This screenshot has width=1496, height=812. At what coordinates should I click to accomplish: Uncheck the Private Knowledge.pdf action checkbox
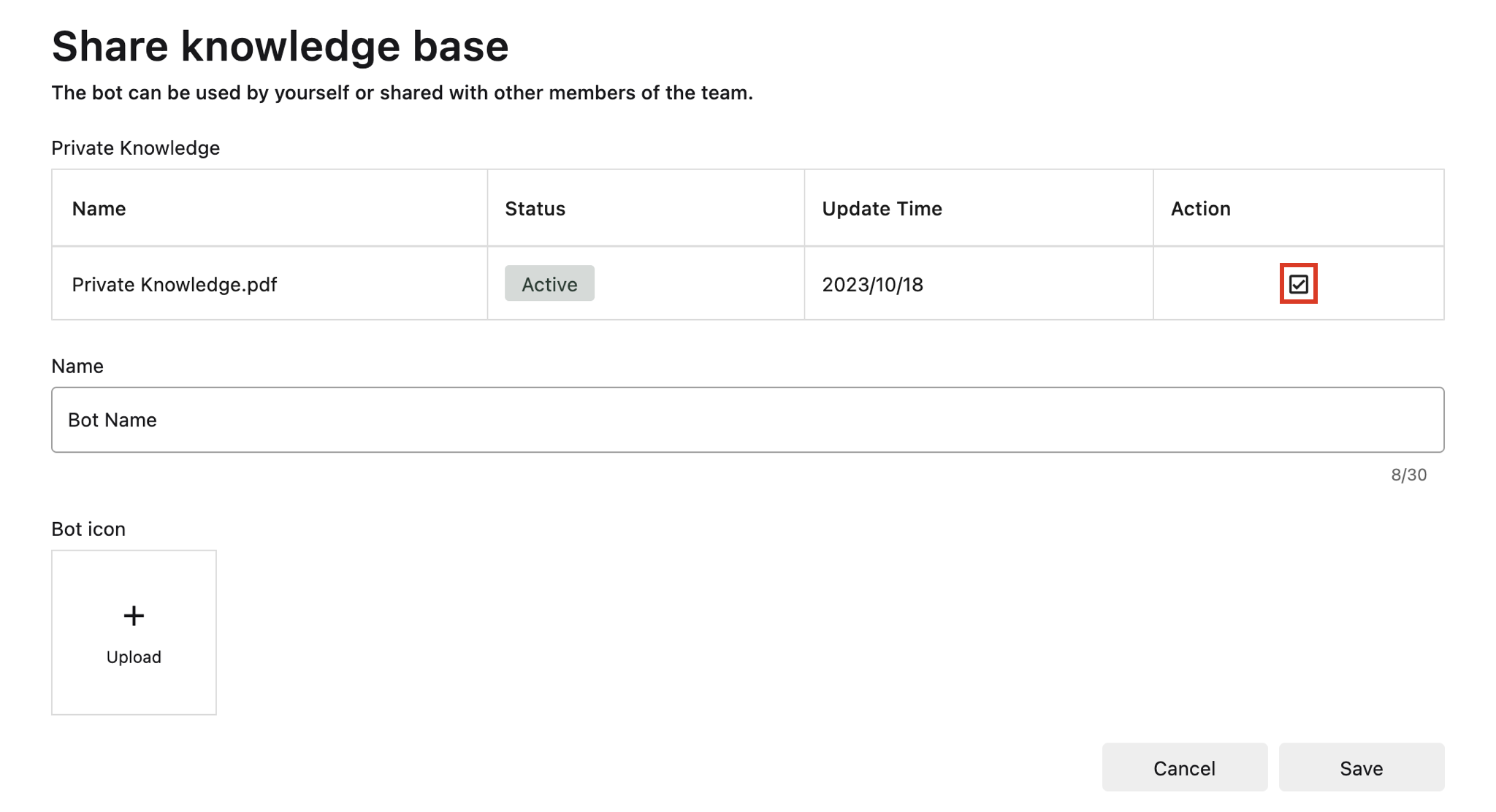point(1298,284)
